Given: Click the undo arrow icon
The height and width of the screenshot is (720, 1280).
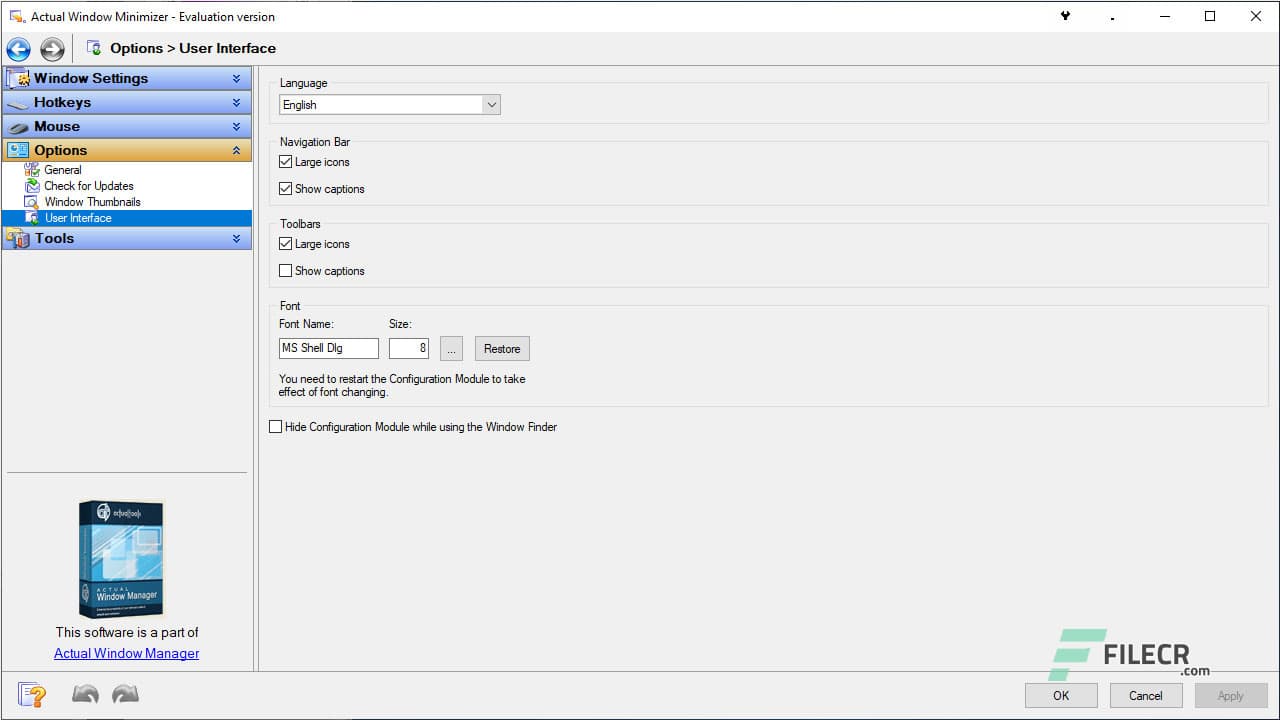Looking at the screenshot, I should tap(85, 693).
